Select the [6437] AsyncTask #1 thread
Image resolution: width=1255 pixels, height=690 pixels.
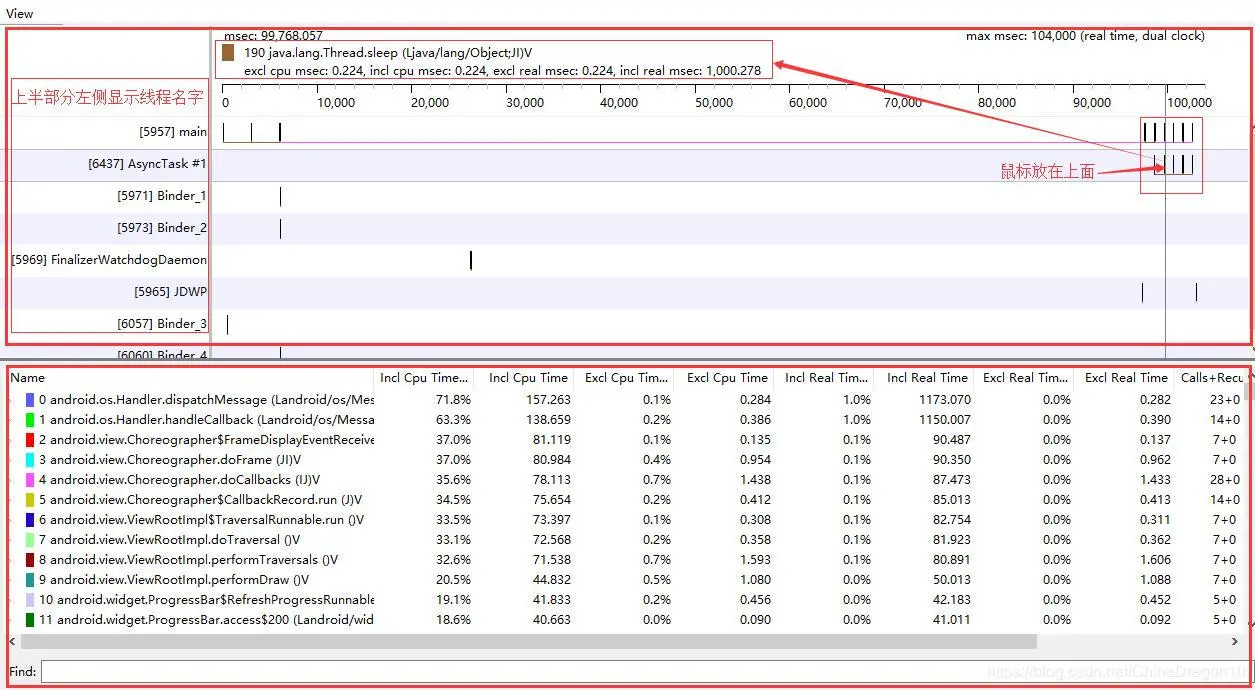click(x=147, y=164)
